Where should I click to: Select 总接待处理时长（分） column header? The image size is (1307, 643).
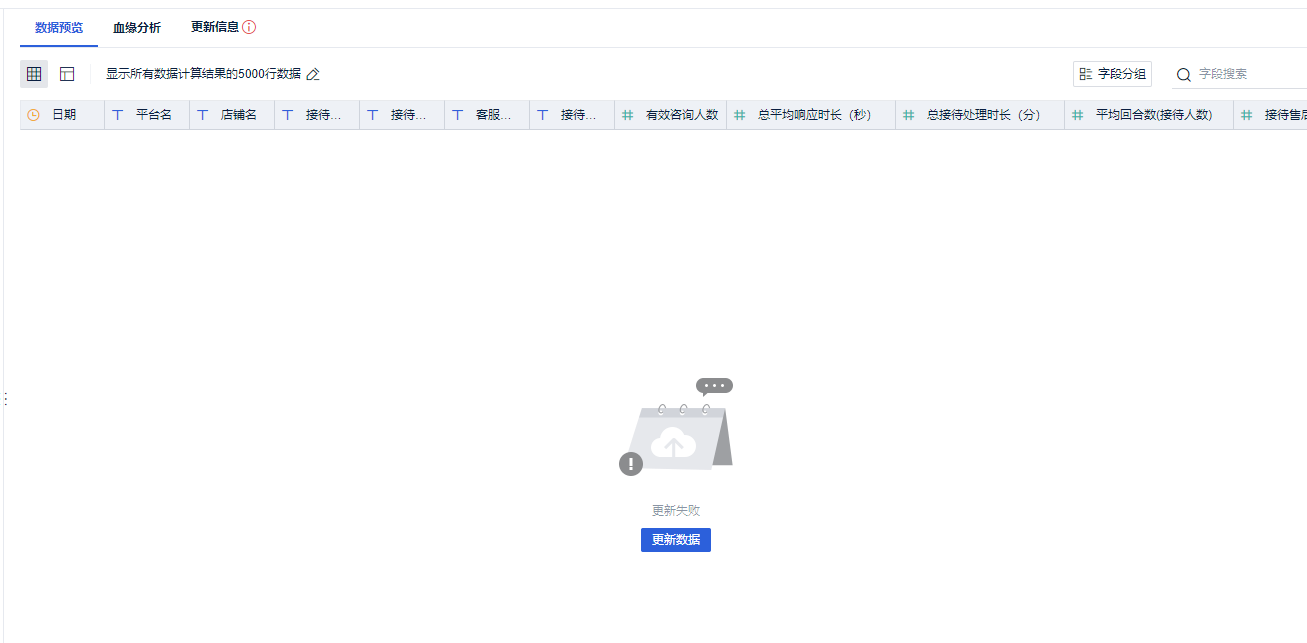coord(980,115)
